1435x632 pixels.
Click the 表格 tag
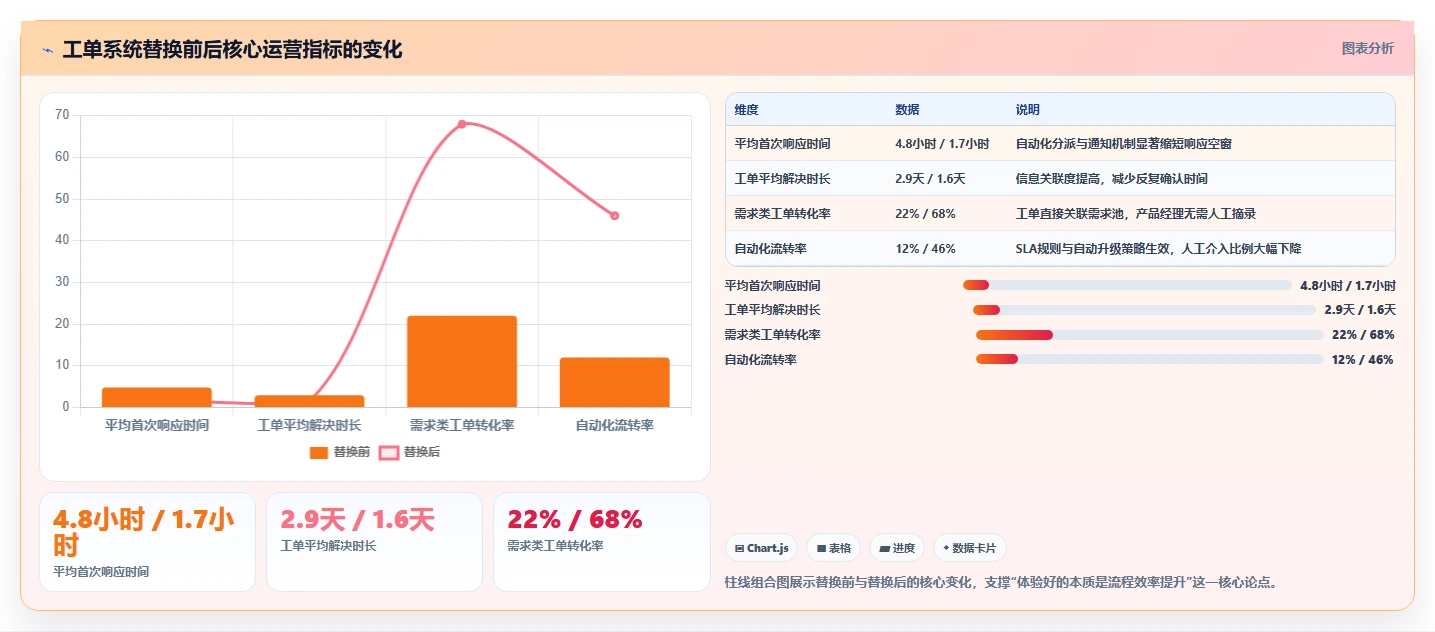click(833, 548)
